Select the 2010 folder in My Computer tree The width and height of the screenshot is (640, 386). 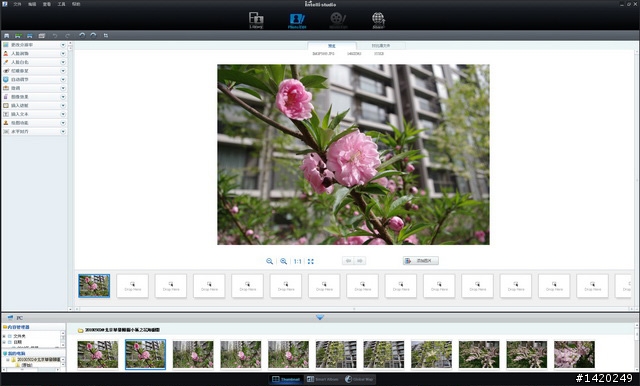click(36, 359)
